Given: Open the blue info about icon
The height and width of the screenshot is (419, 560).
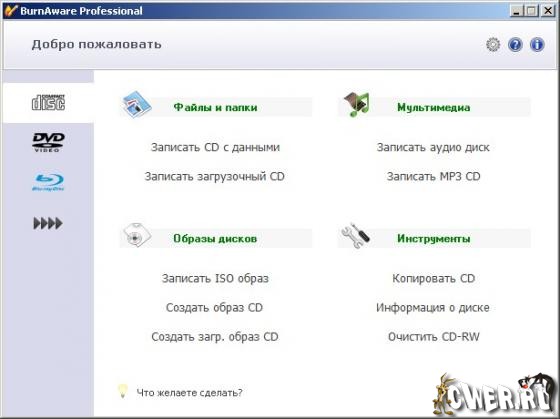Looking at the screenshot, I should pyautogui.click(x=537, y=45).
